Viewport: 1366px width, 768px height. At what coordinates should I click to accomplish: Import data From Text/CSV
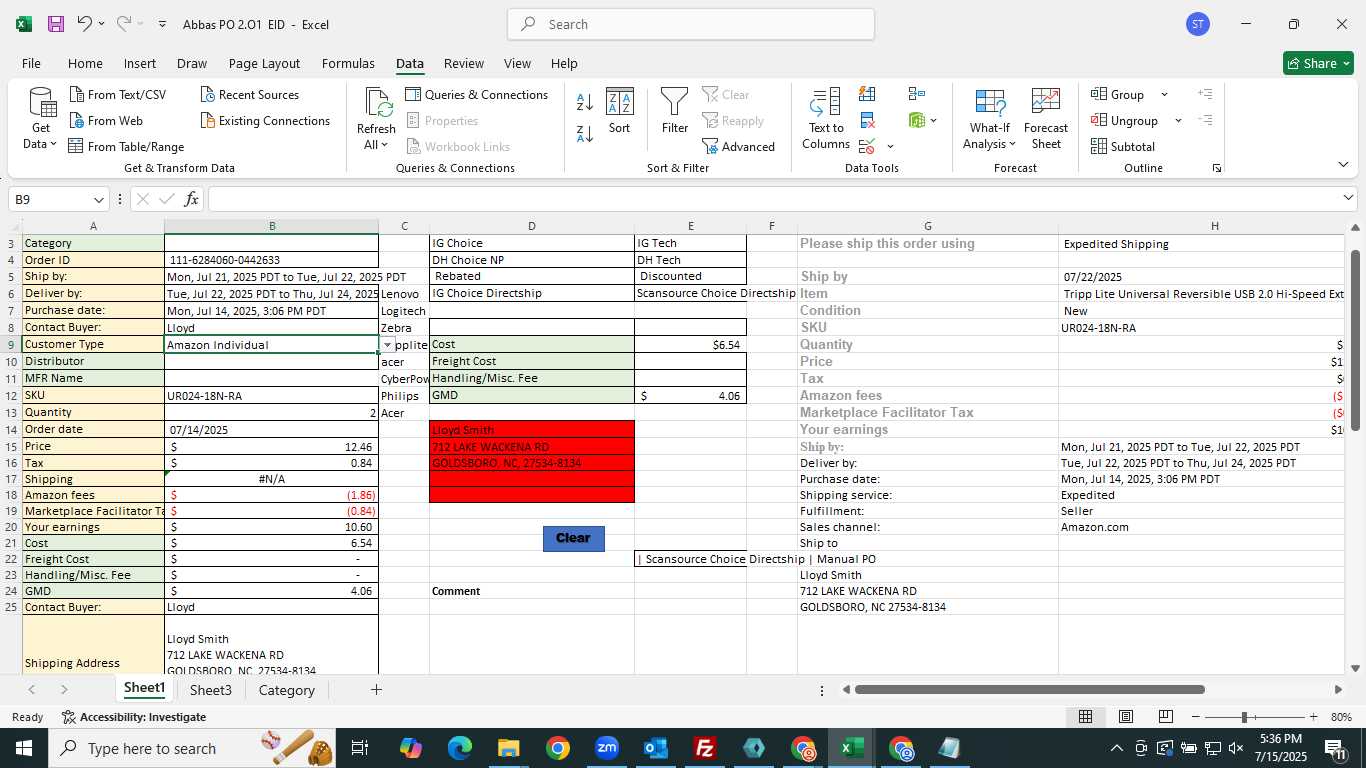118,94
